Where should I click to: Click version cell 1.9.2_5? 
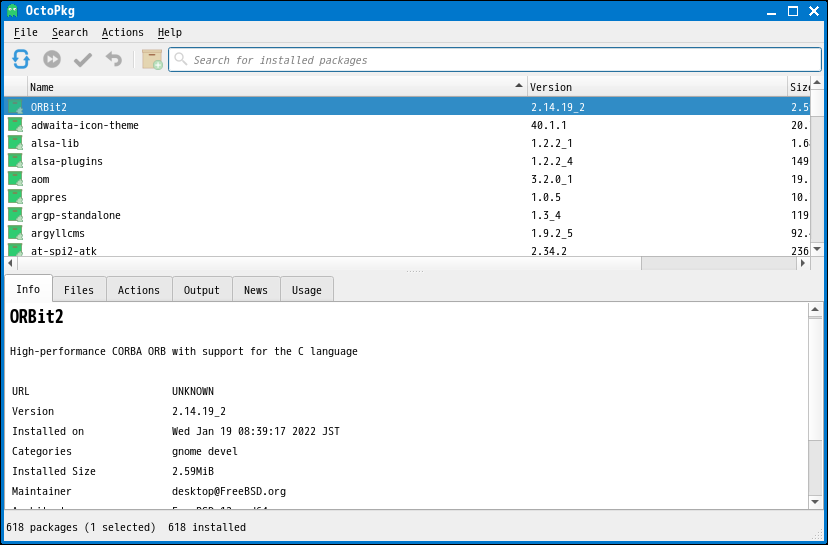[x=552, y=233]
